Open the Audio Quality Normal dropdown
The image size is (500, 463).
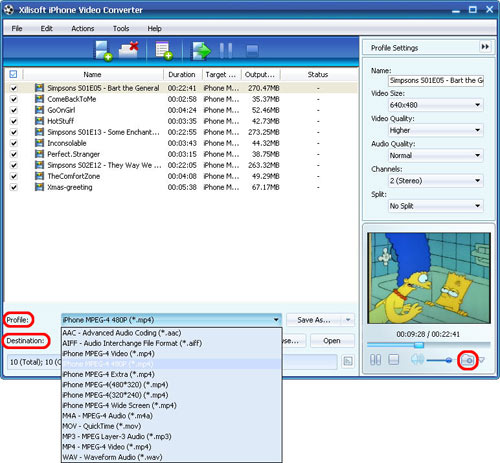coord(436,155)
